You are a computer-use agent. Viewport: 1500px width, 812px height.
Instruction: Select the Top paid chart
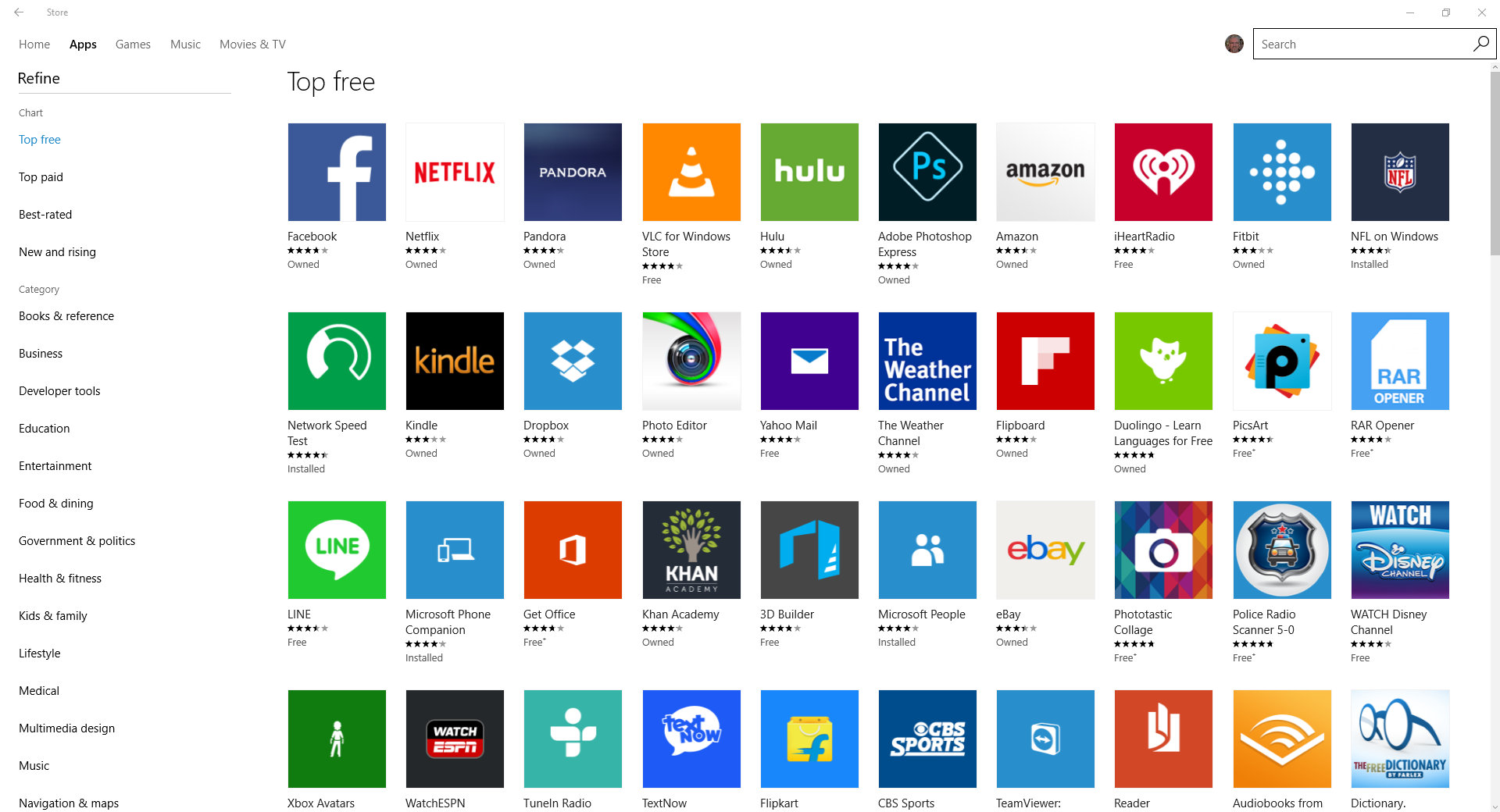coord(41,177)
